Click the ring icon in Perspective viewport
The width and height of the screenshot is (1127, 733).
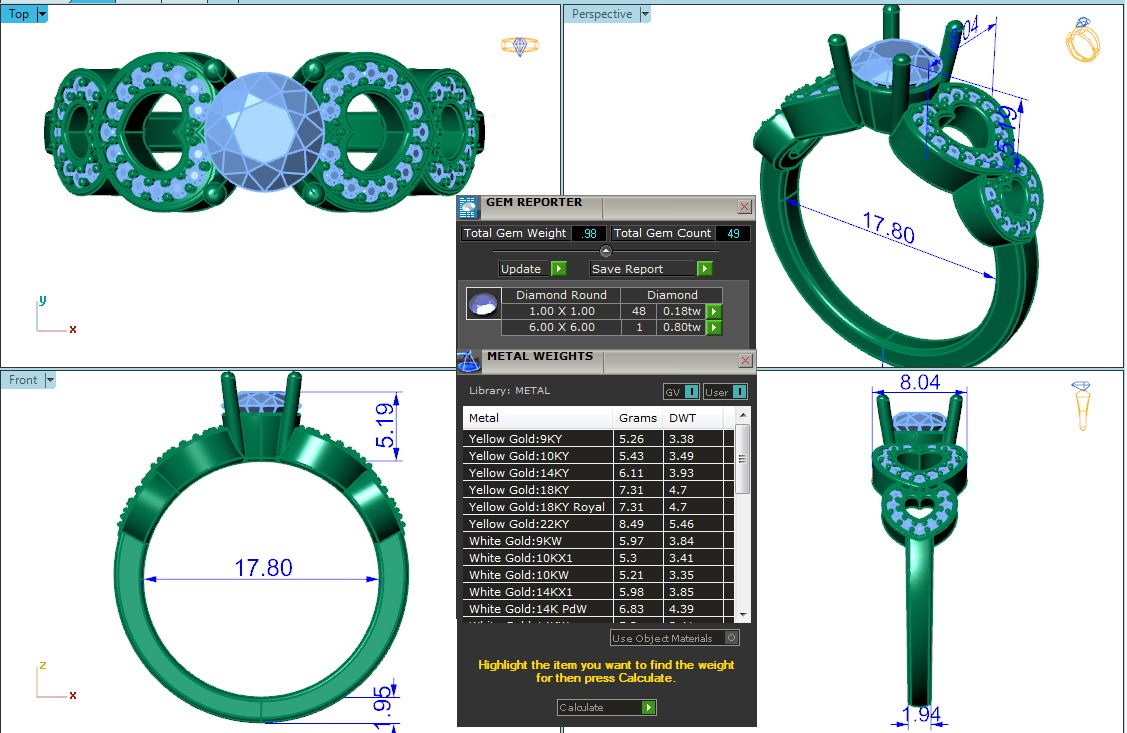[1082, 40]
